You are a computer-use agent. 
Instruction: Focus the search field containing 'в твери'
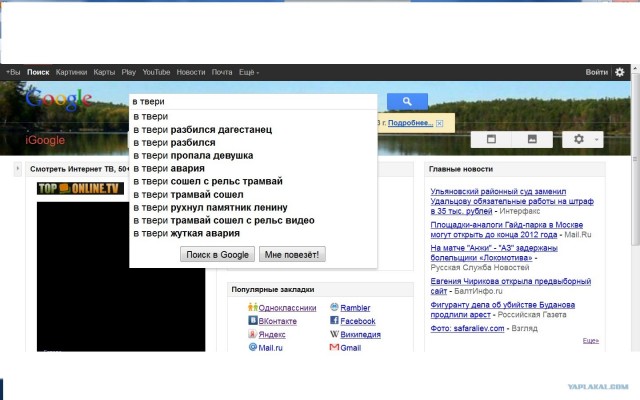(253, 102)
